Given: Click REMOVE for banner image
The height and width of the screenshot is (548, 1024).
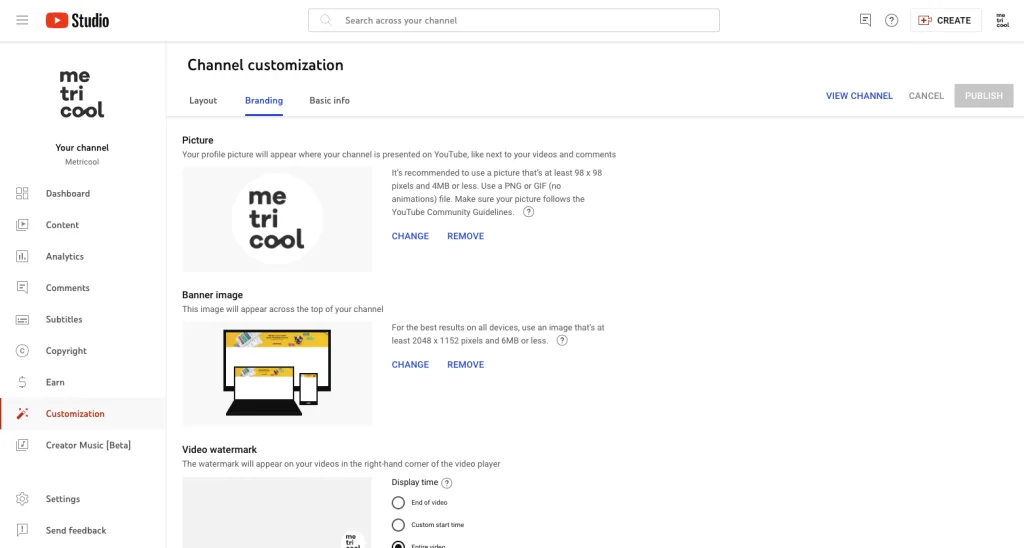Looking at the screenshot, I should coord(466,364).
